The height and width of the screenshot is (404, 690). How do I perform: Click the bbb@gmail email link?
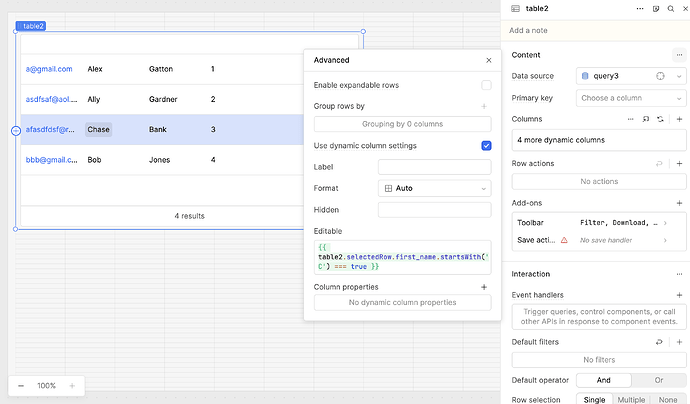(51, 160)
